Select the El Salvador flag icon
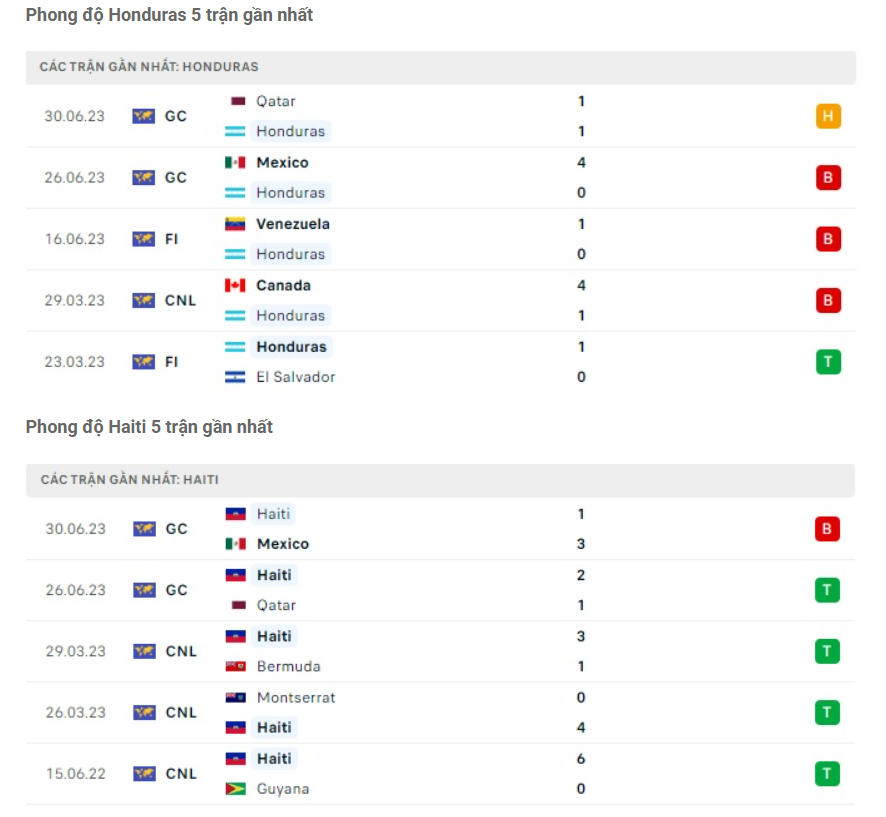 [234, 377]
